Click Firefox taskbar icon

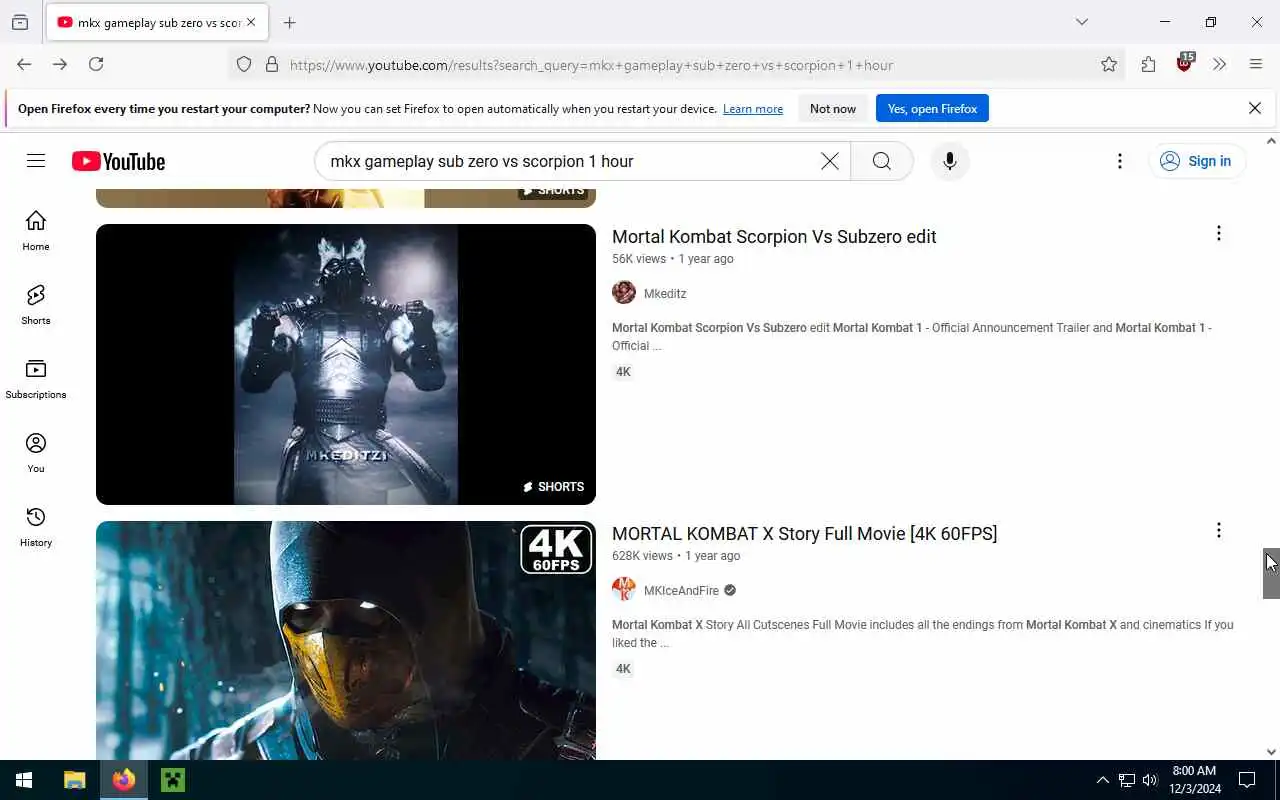point(124,780)
